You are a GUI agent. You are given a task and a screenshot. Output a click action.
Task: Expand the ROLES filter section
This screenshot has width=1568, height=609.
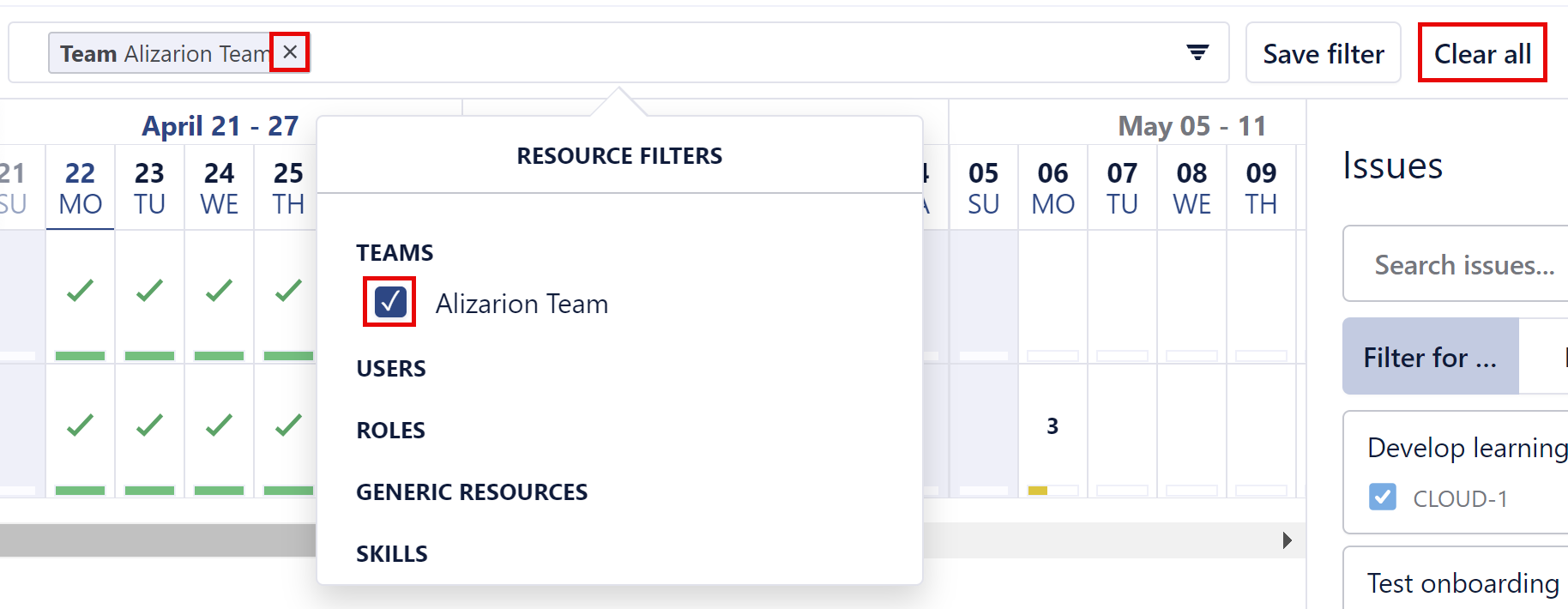[x=391, y=431]
